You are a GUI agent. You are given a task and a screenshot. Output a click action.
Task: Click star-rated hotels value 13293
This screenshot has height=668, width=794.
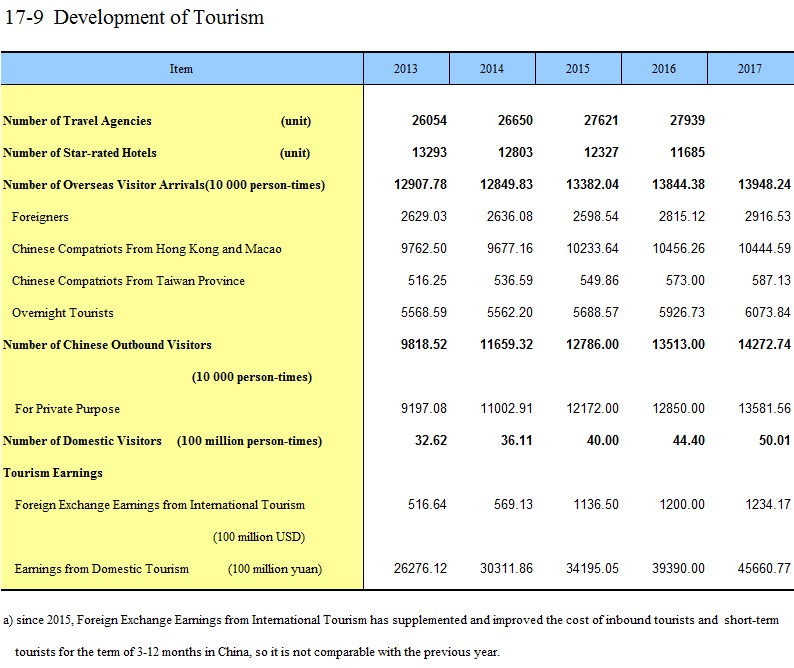tap(429, 152)
